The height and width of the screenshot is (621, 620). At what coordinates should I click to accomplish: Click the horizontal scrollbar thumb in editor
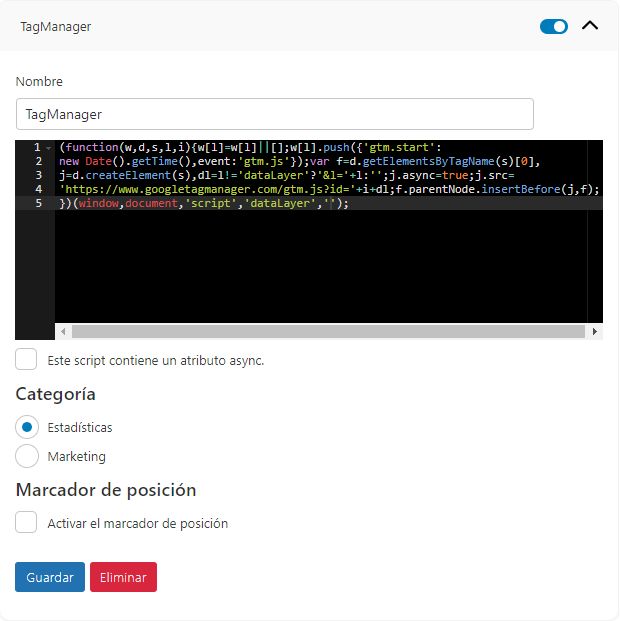328,331
